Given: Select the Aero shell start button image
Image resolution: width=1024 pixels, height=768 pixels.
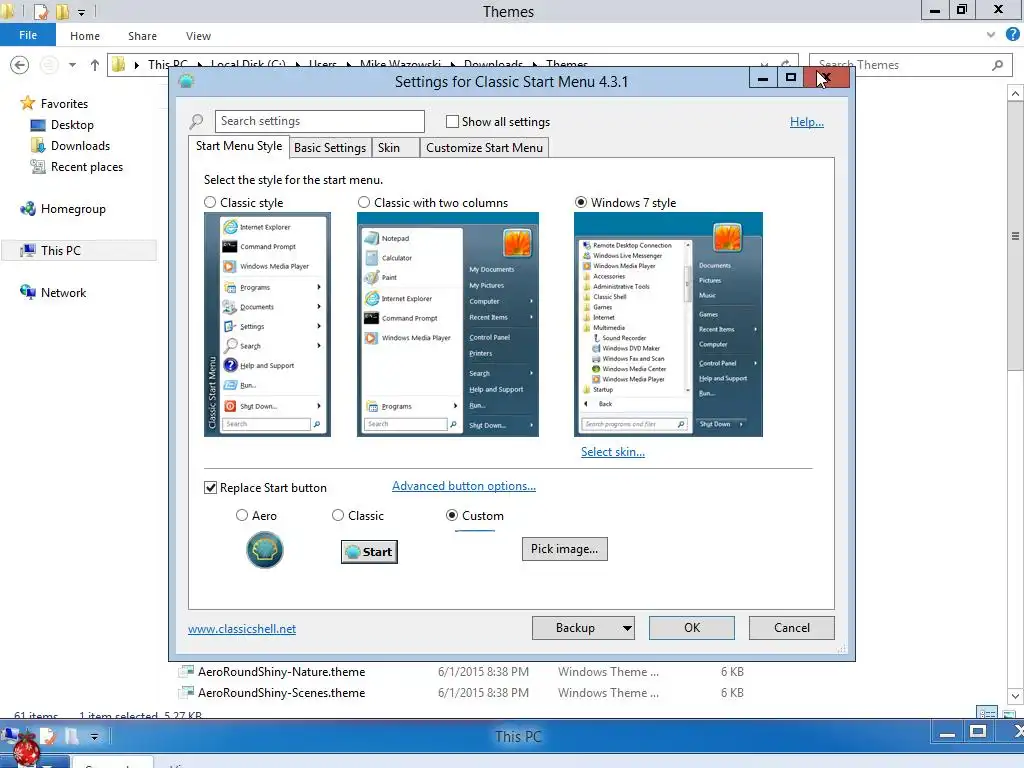Looking at the screenshot, I should (264, 550).
